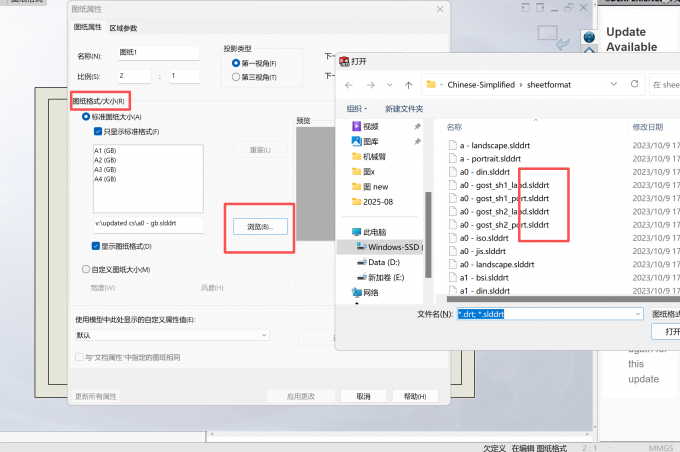Open the 机械臂 folder in the navigation pane

pyautogui.click(x=374, y=157)
